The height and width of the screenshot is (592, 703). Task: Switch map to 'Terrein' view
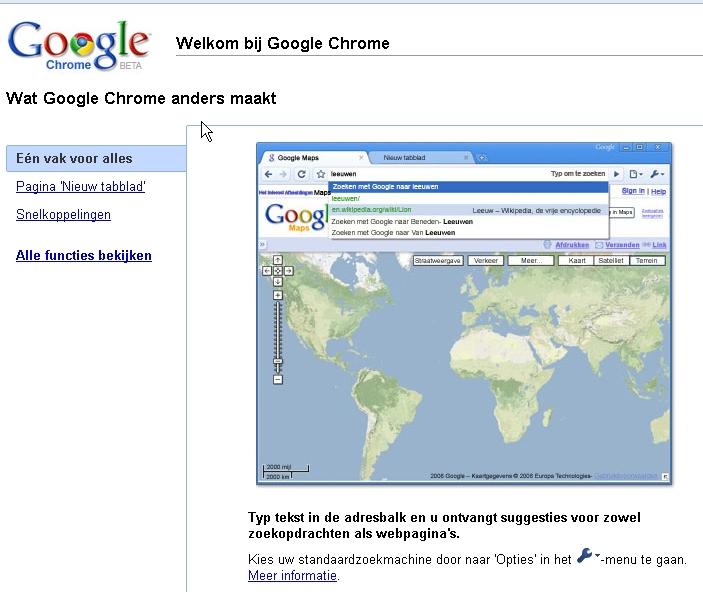click(647, 261)
